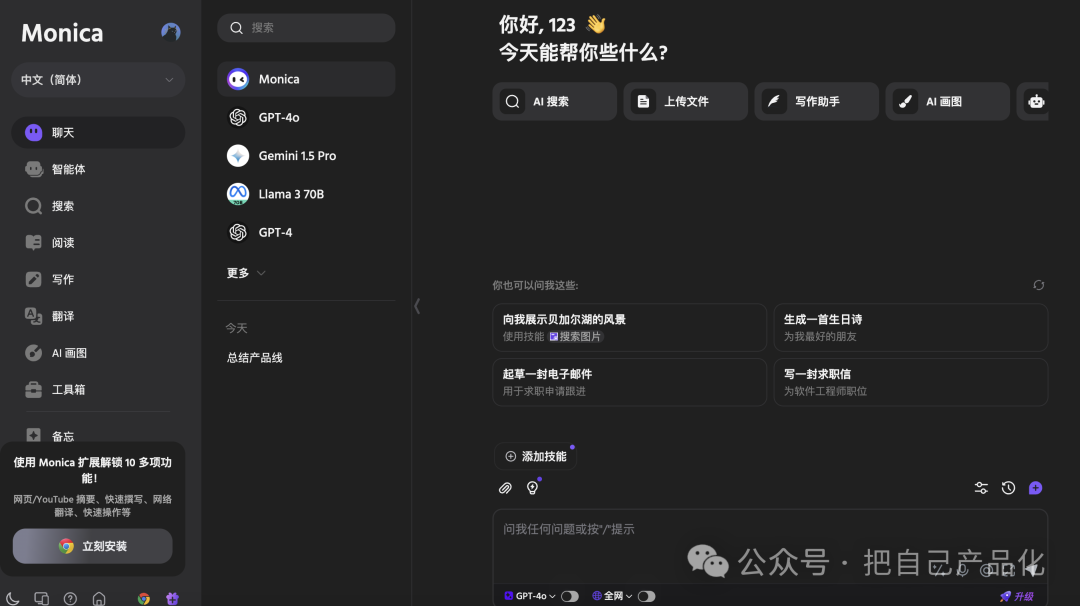Click the Chrome icon in bottom bar
Viewport: 1080px width, 606px height.
143,598
